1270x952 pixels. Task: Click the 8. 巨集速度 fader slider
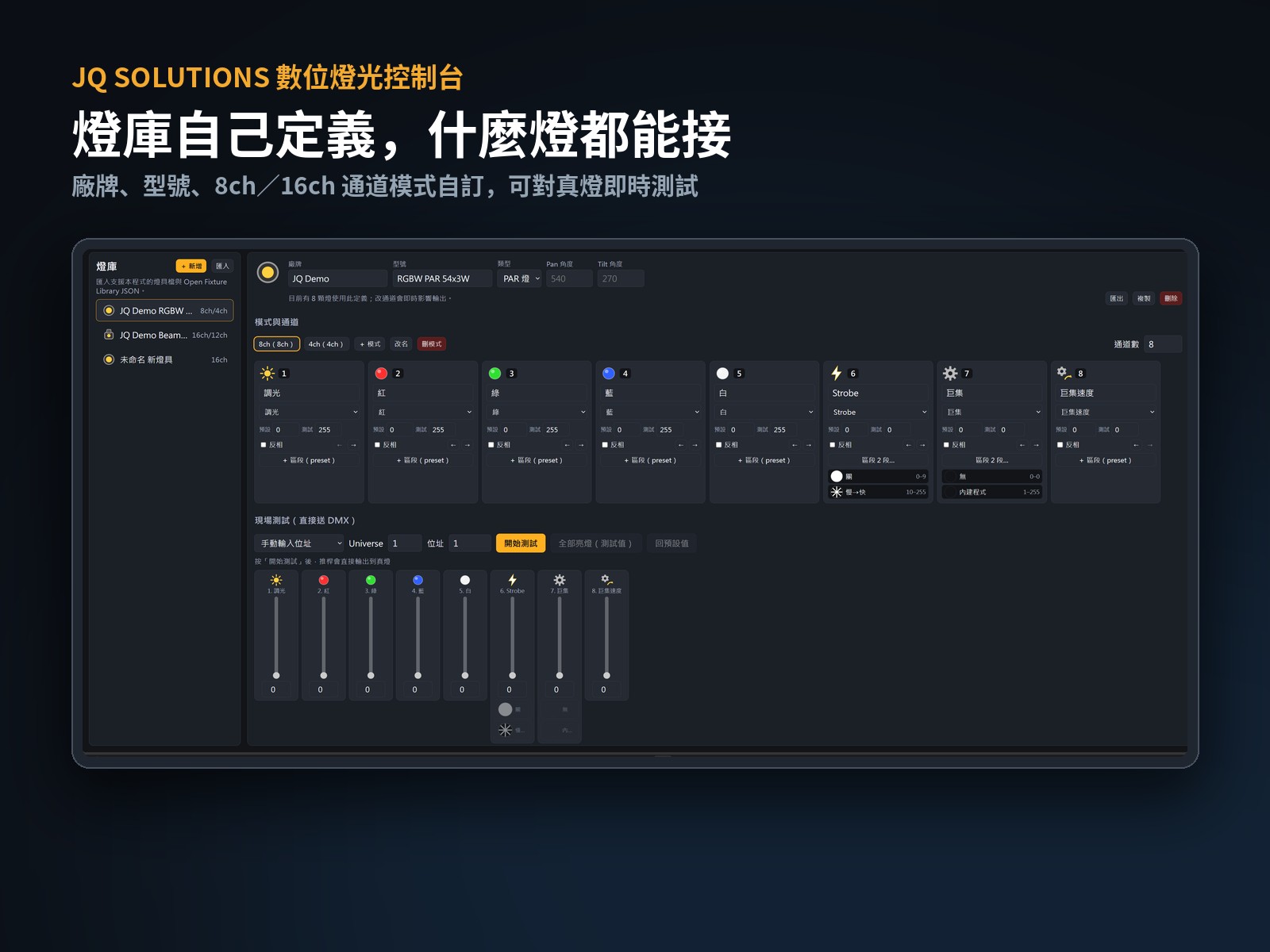point(606,637)
